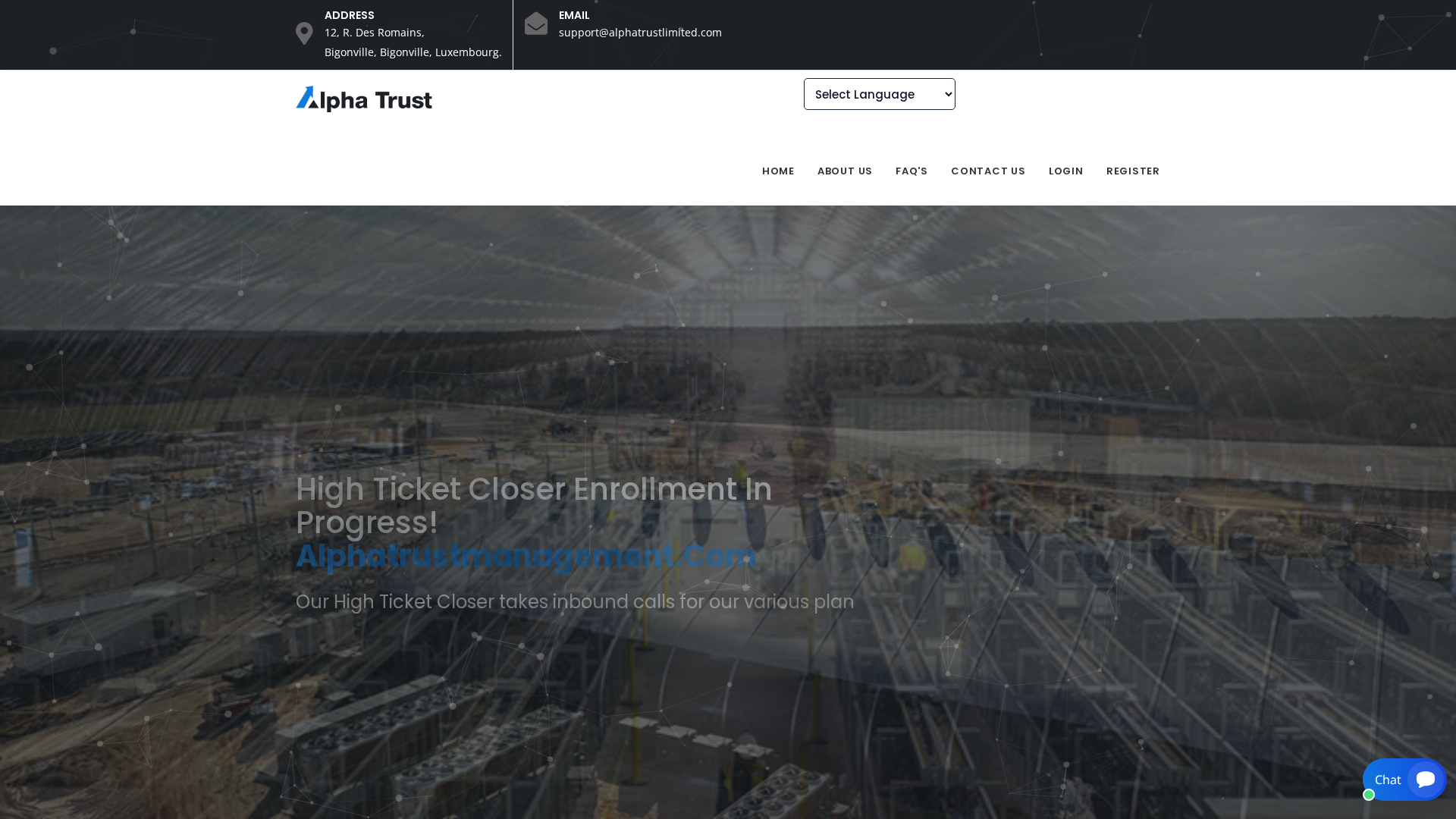Image resolution: width=1456 pixels, height=819 pixels.
Task: Click the address map pin icon
Action: 304,33
